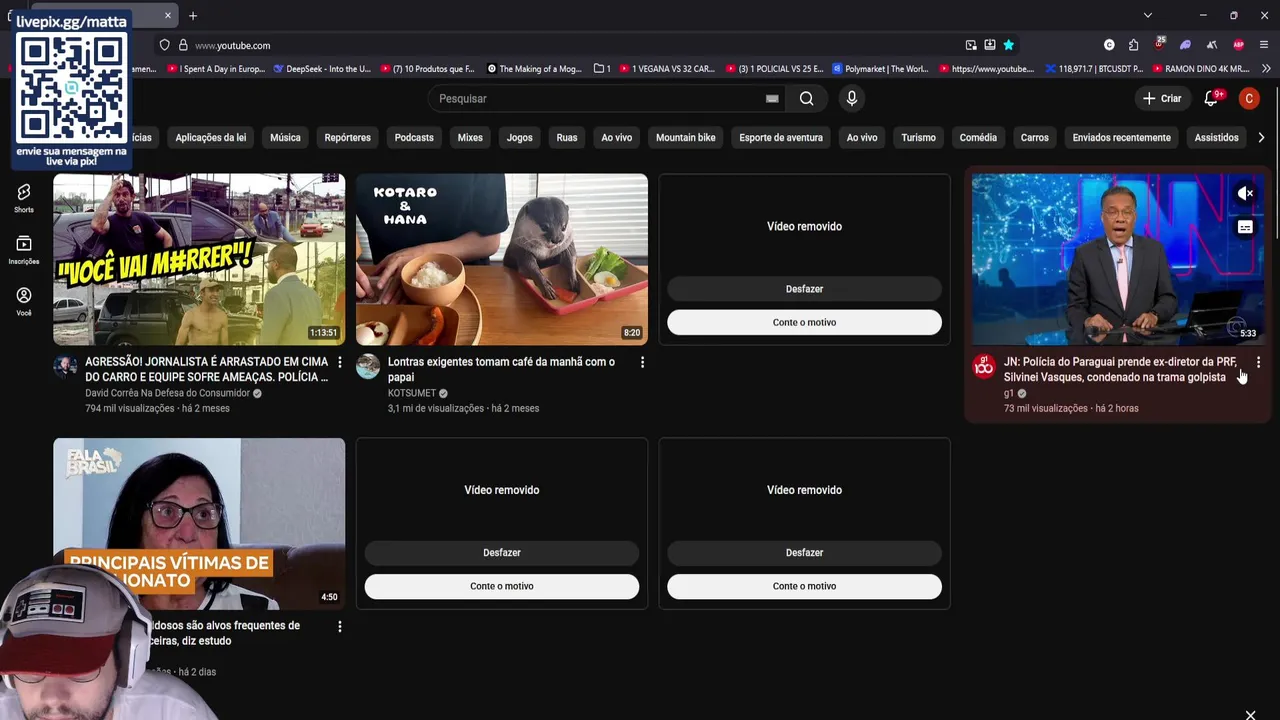Click Conte o motivo on top-row removed video

[804, 322]
